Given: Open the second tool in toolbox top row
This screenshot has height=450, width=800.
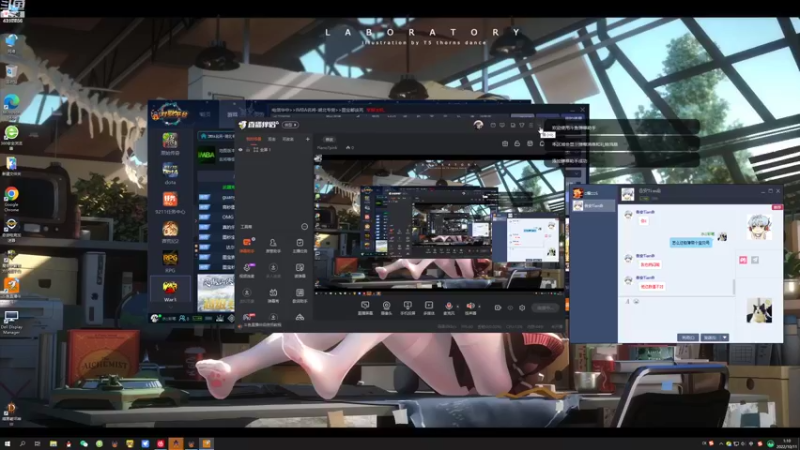Looking at the screenshot, I should [273, 243].
